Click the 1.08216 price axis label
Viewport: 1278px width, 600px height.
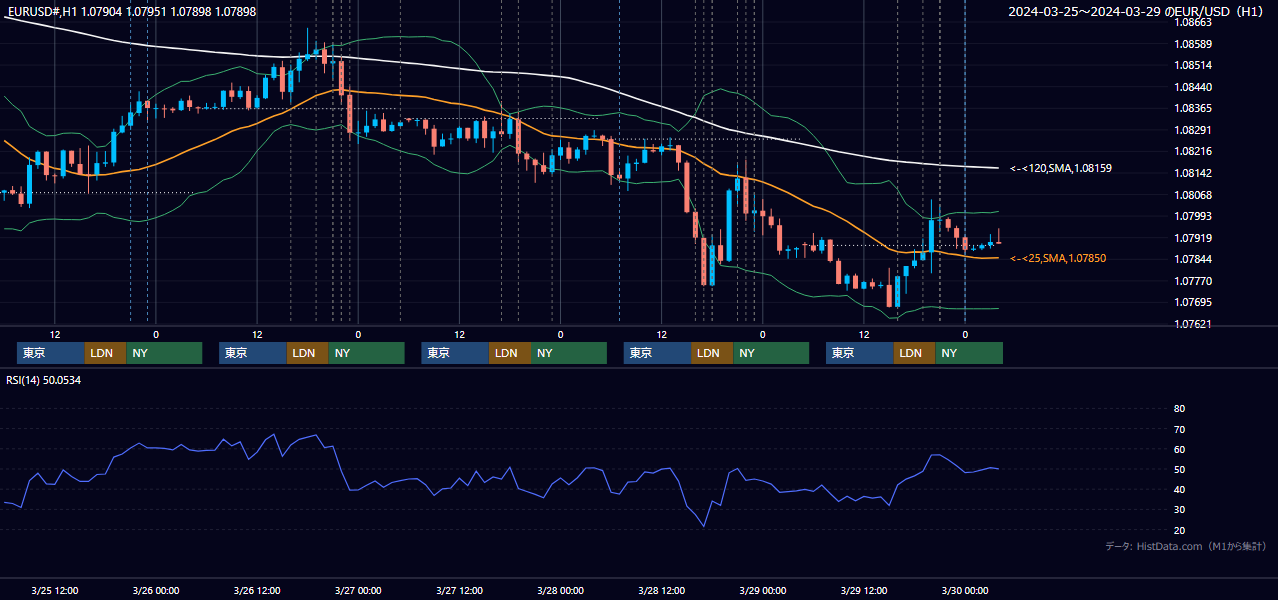[1194, 151]
